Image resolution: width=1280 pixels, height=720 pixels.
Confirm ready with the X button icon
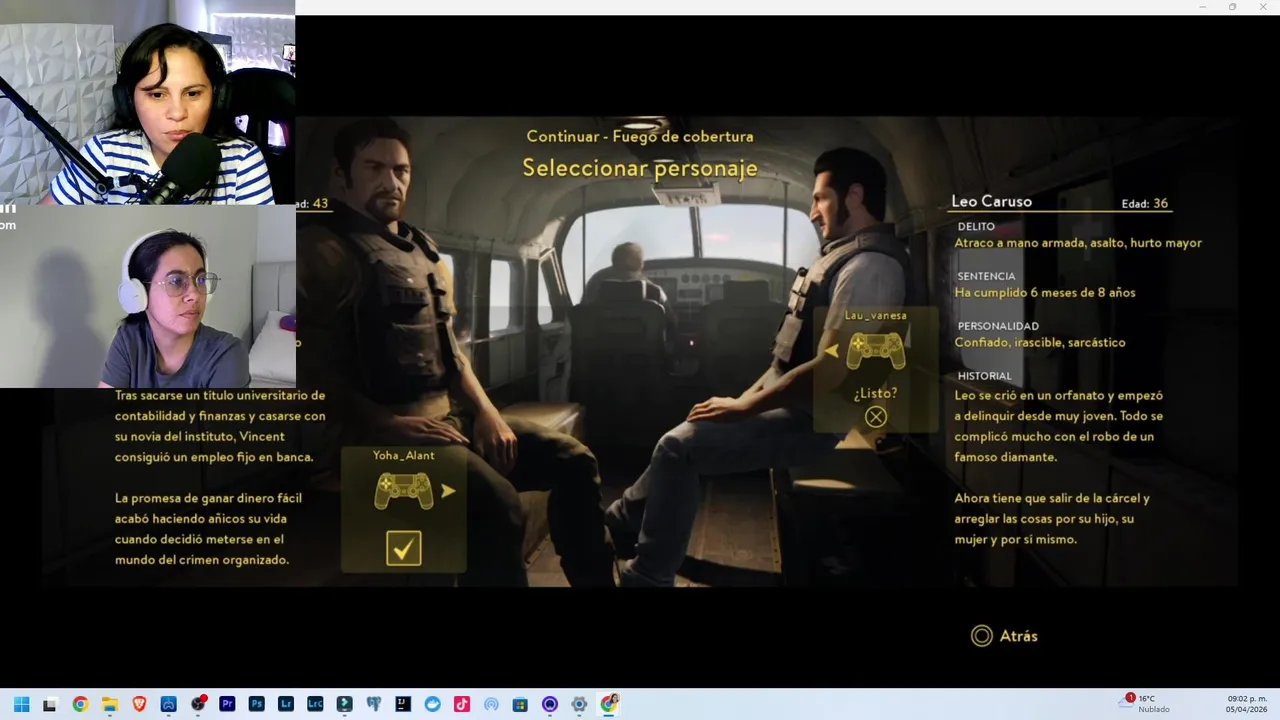pyautogui.click(x=876, y=417)
